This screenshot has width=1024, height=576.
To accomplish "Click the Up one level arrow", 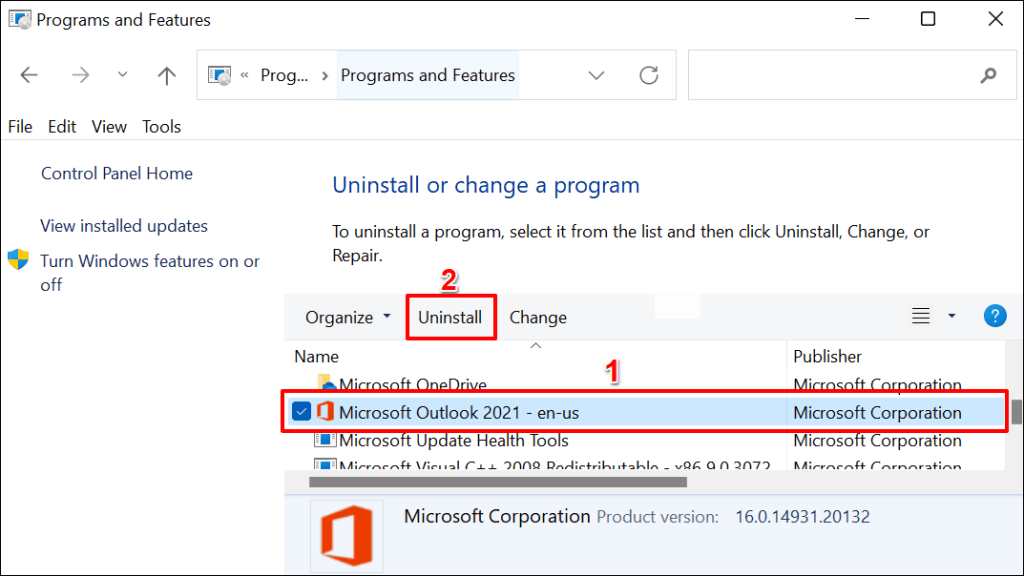I will click(x=167, y=75).
